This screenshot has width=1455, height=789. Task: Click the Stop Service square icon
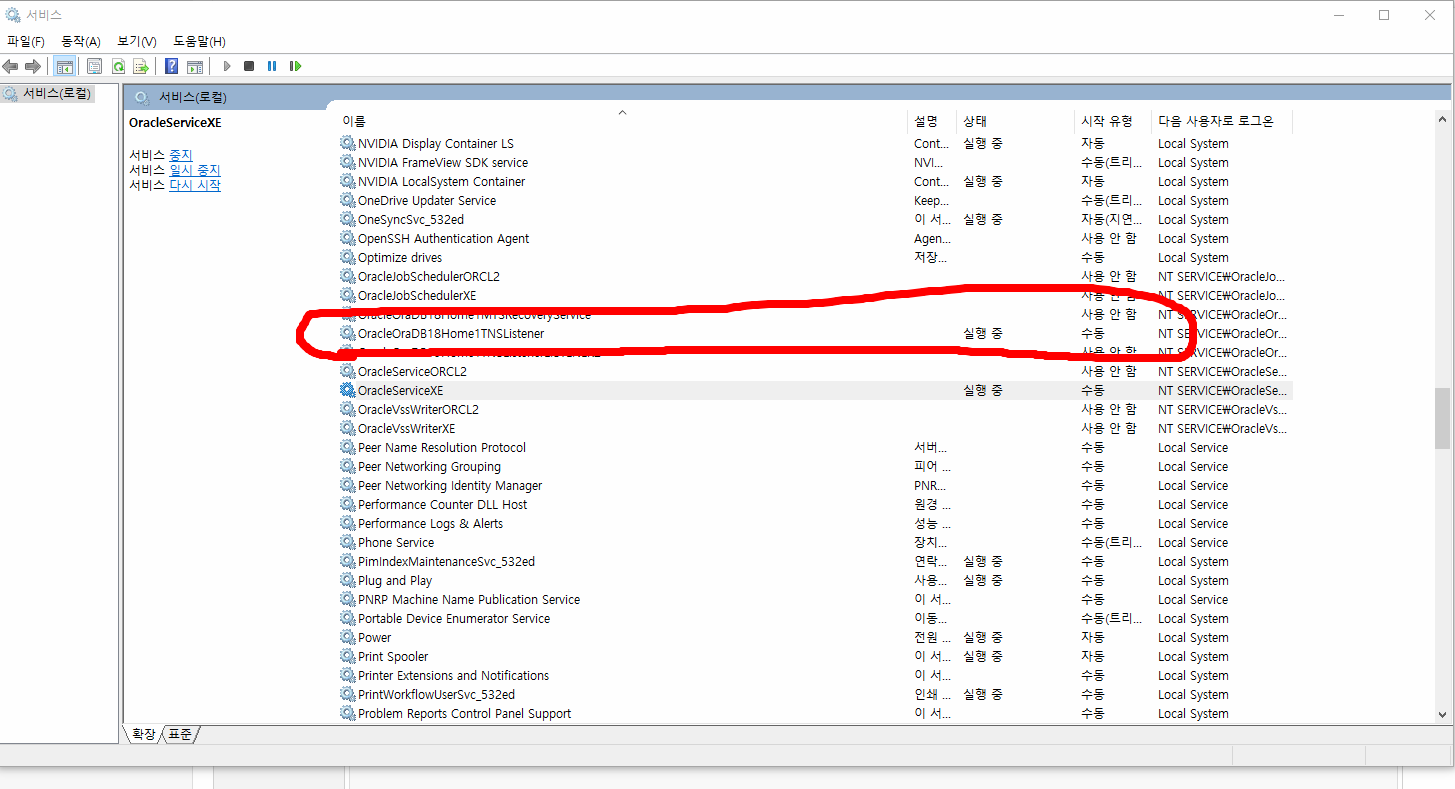point(249,66)
